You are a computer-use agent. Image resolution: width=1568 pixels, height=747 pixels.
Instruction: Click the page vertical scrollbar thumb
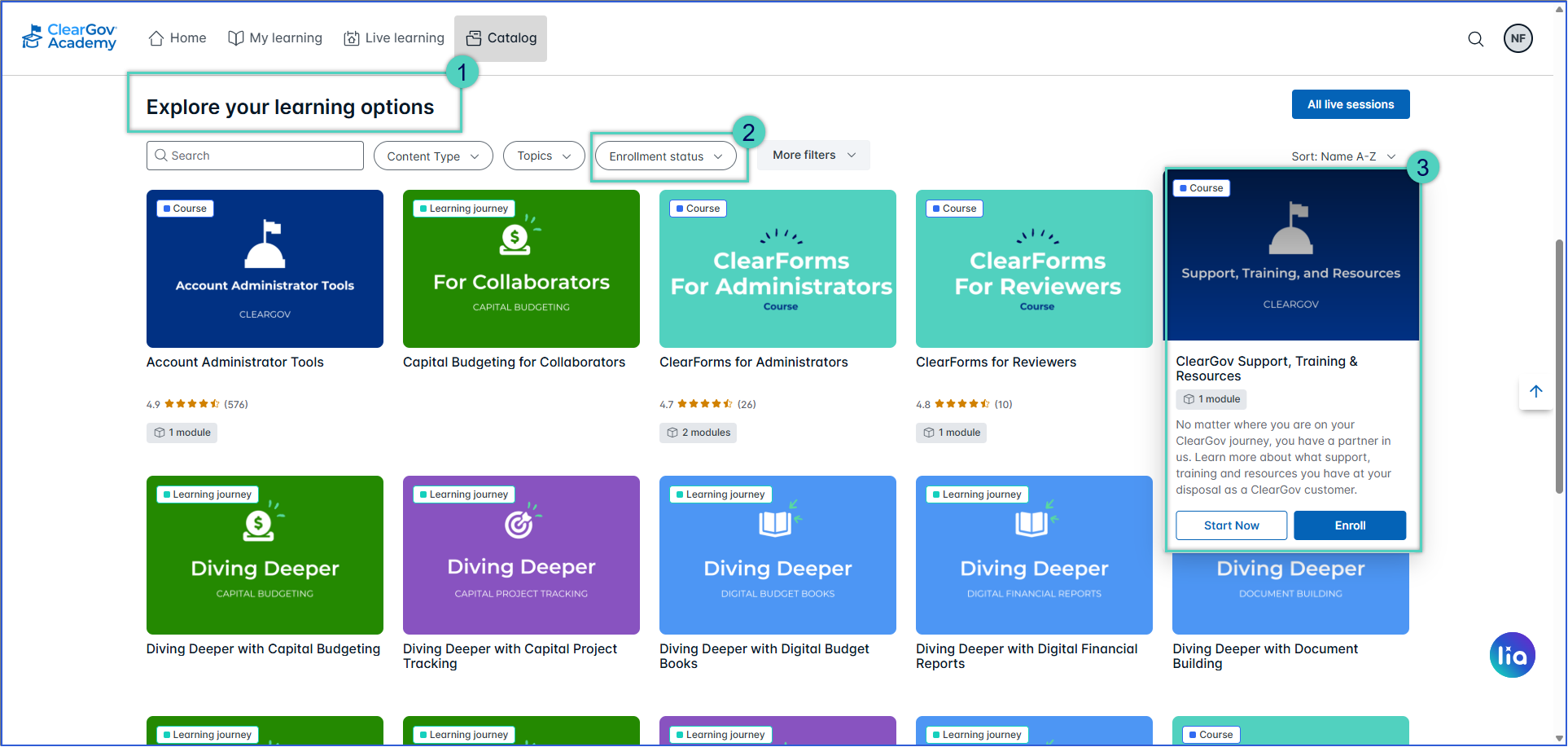point(1559,367)
